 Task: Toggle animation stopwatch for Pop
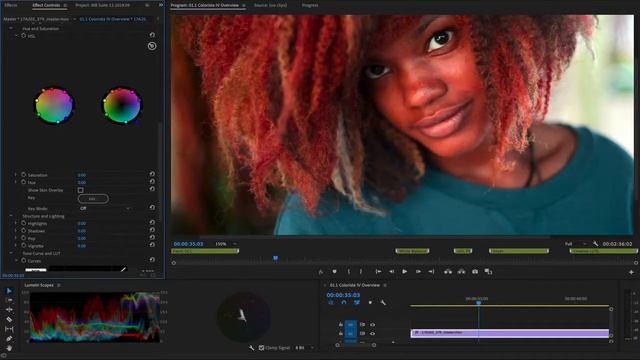pyautogui.click(x=24, y=238)
